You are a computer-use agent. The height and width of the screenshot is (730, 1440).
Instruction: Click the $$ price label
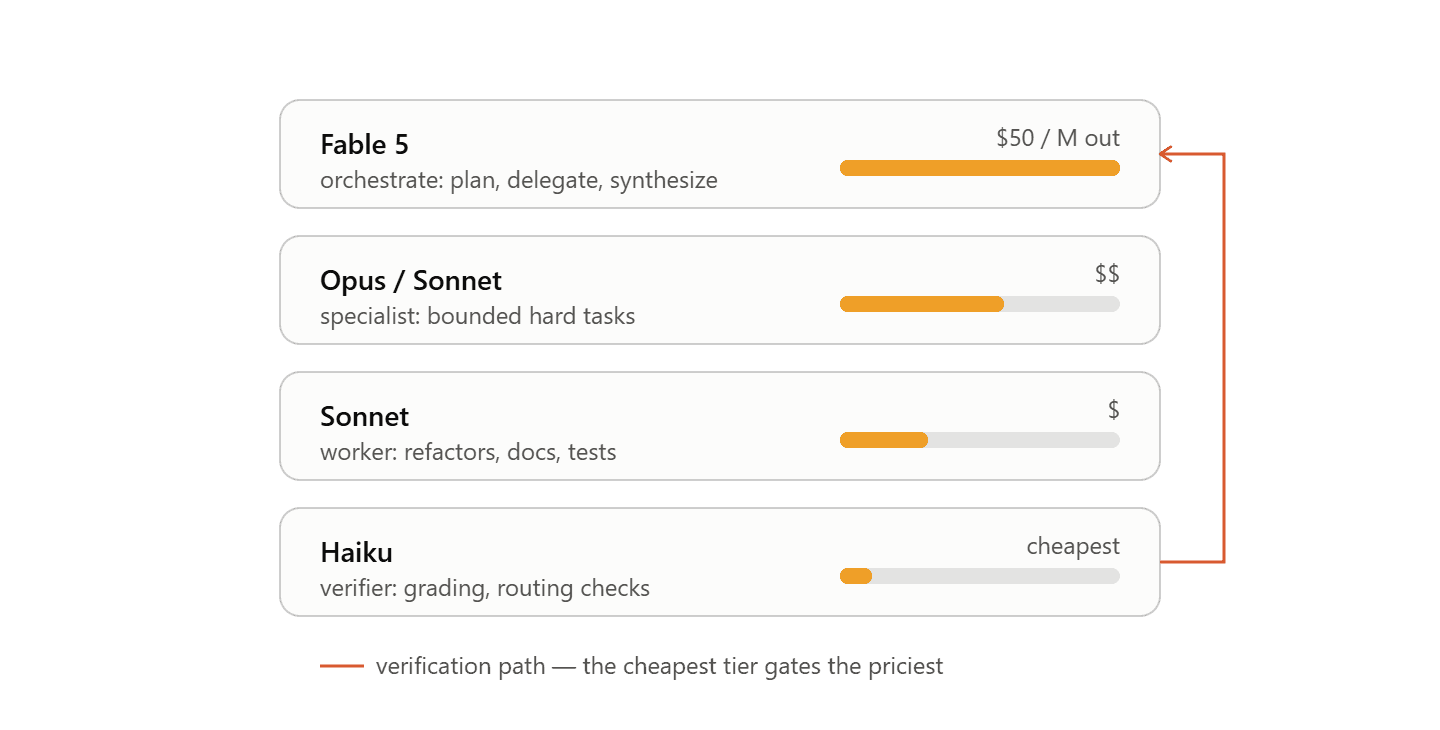pyautogui.click(x=1107, y=274)
